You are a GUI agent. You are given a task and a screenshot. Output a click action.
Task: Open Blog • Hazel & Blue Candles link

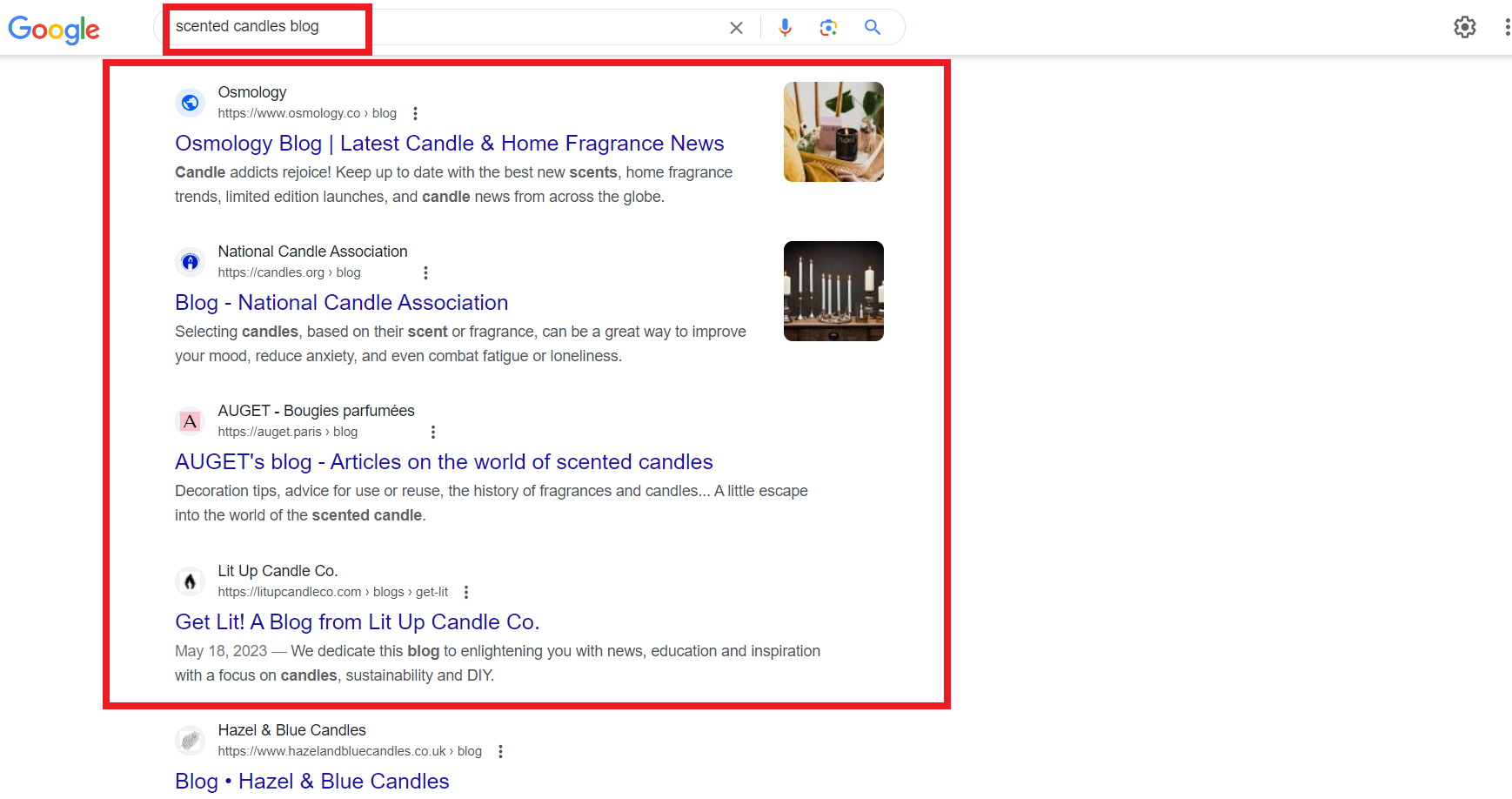[x=312, y=781]
